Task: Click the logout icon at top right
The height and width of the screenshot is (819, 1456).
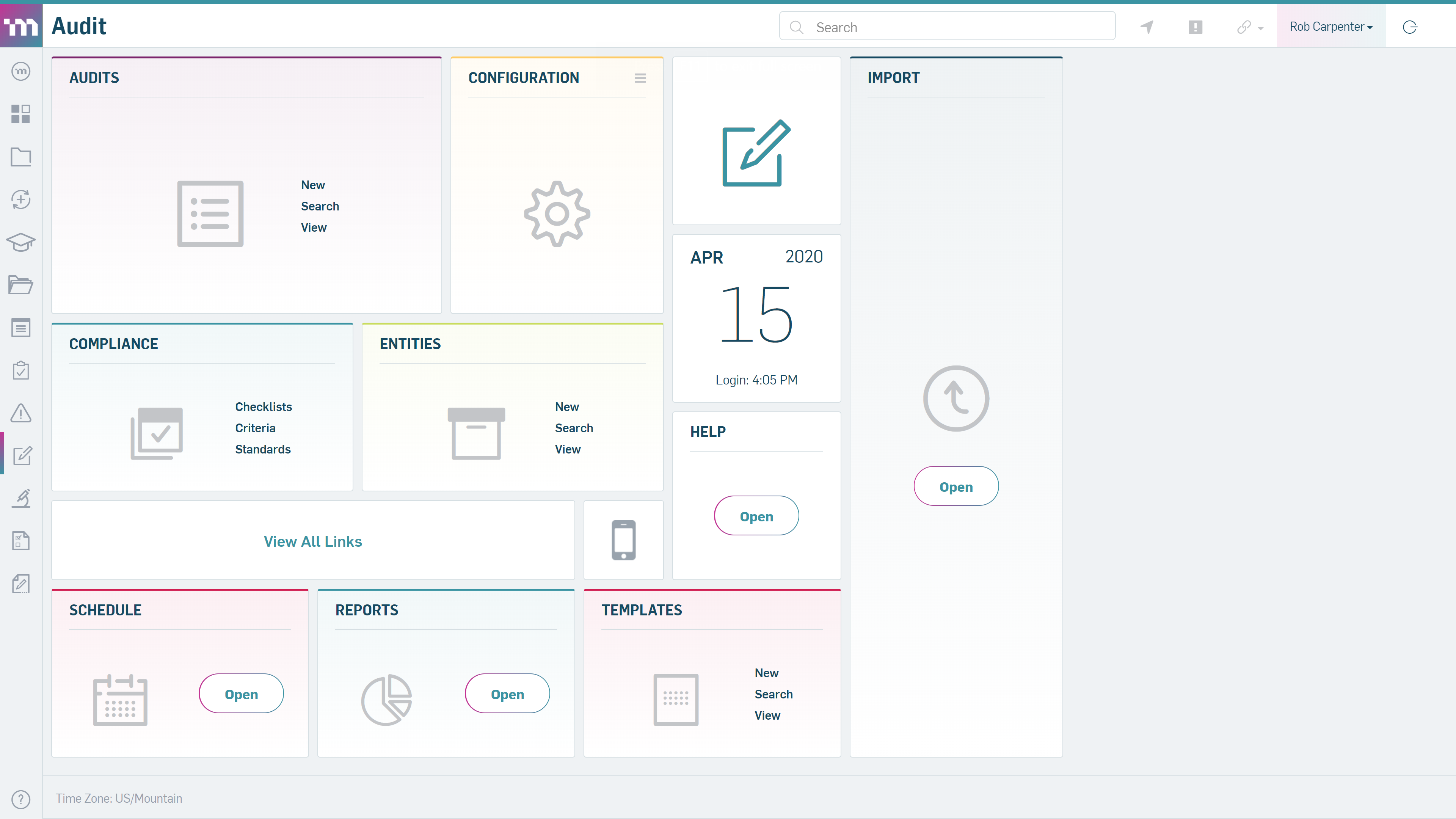Action: pyautogui.click(x=1409, y=27)
